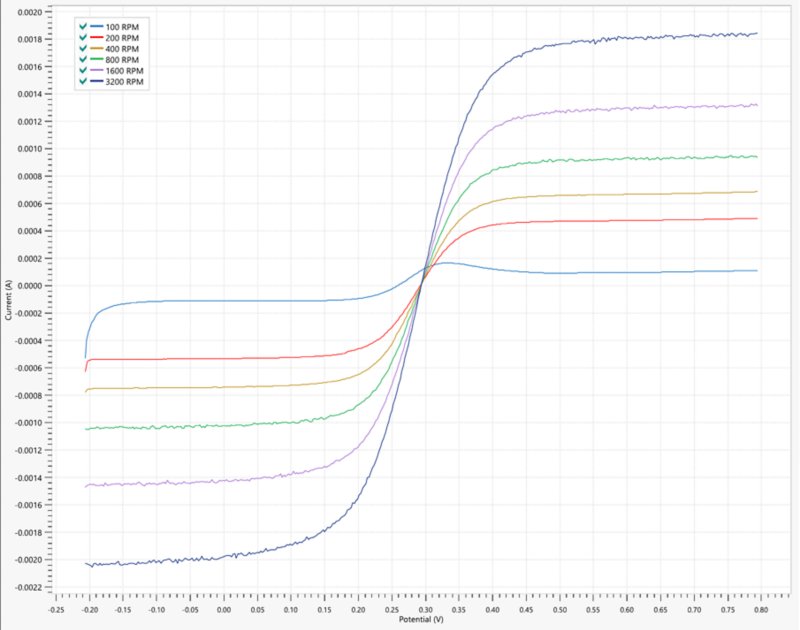This screenshot has height=630, width=800.
Task: Uncheck the 400 RPM trace checkbox
Action: click(x=83, y=48)
